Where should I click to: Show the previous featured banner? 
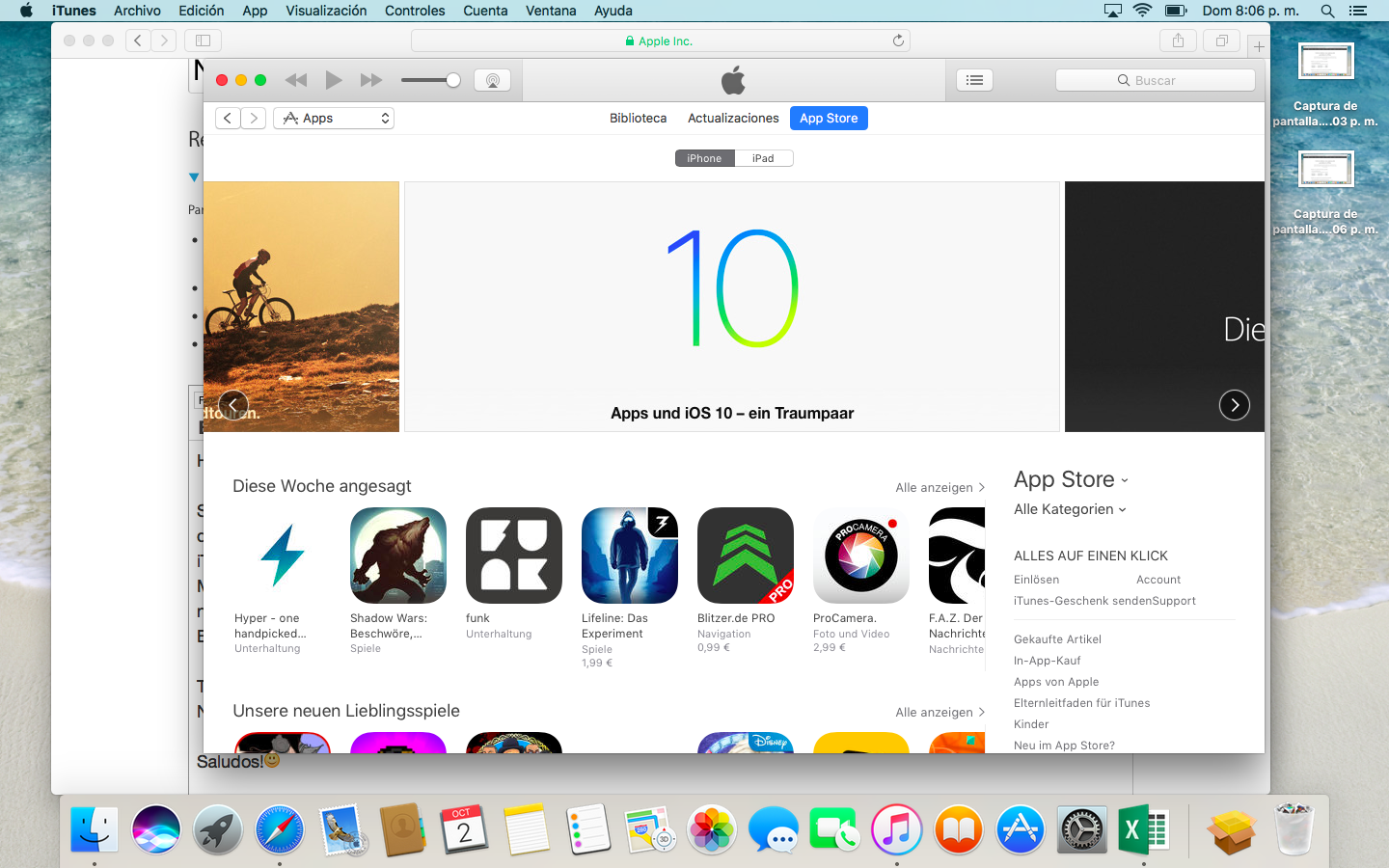pyautogui.click(x=233, y=405)
